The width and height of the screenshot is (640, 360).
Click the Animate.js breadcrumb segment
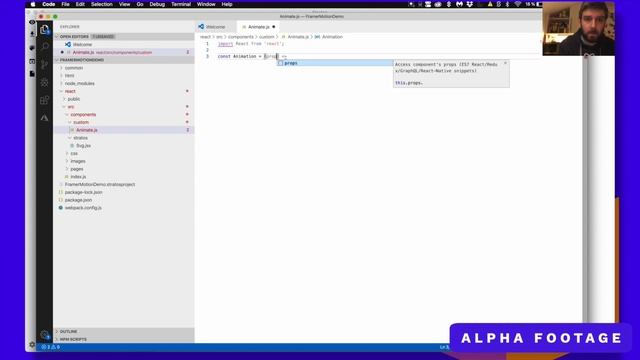coord(295,37)
